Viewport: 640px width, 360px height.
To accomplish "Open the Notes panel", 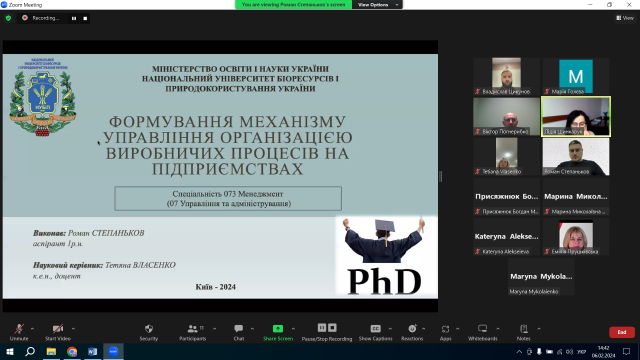I will pos(524,332).
